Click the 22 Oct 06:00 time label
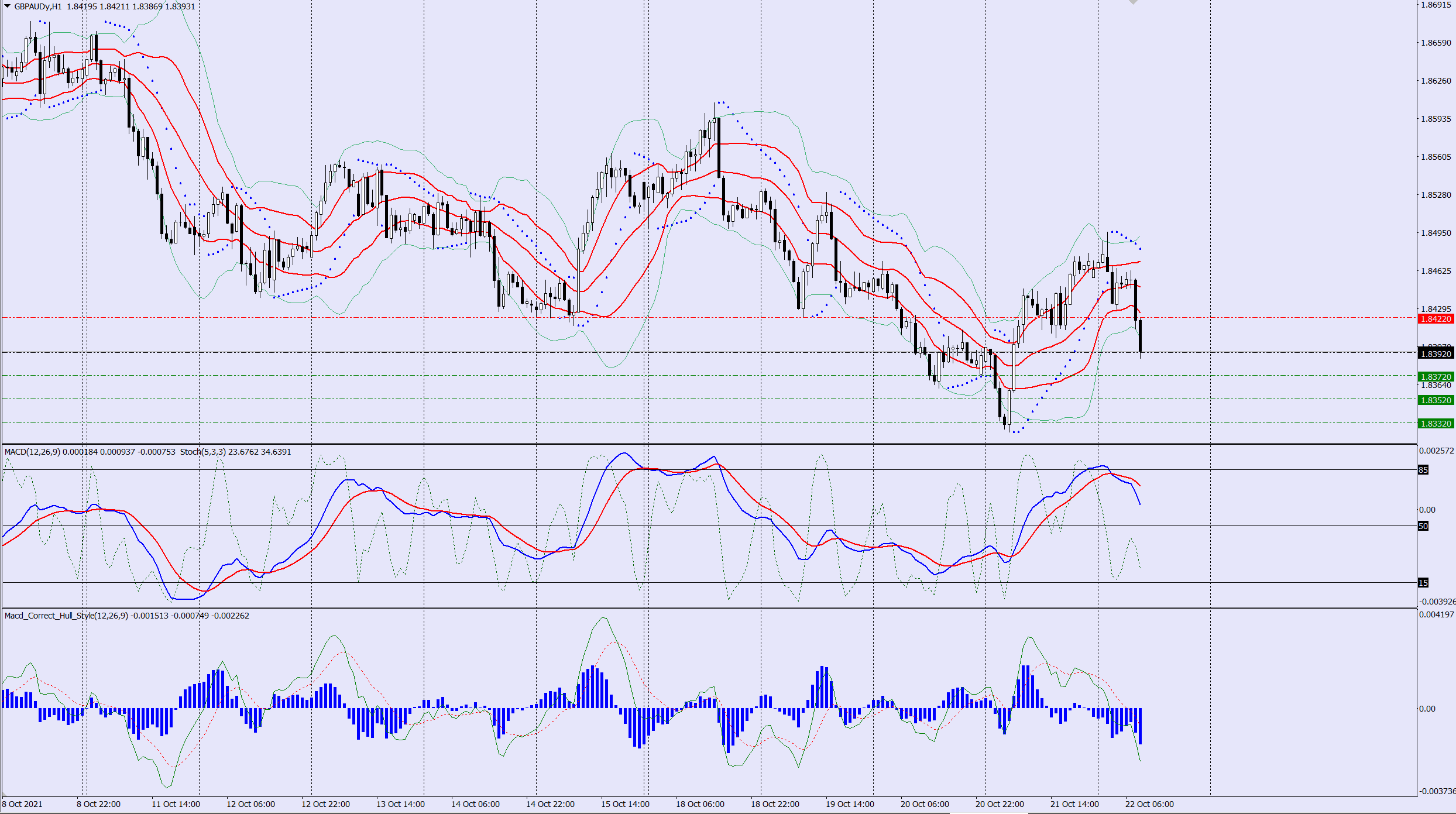Image resolution: width=1456 pixels, height=814 pixels. tap(1149, 804)
